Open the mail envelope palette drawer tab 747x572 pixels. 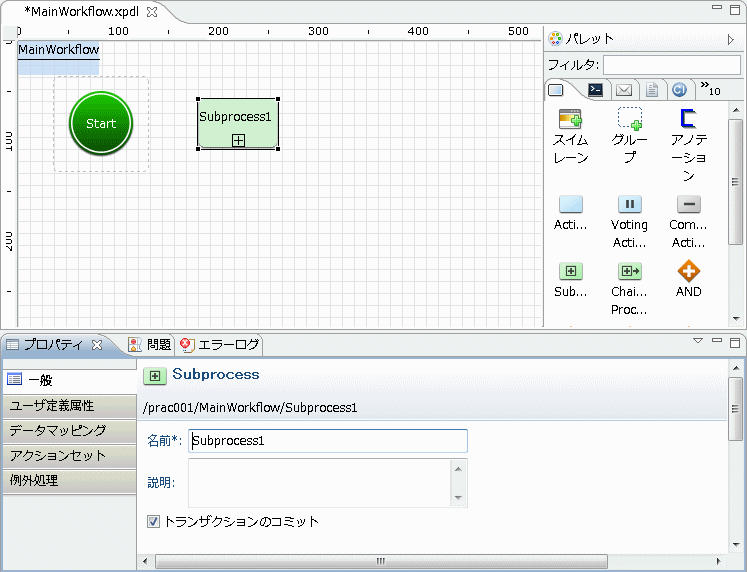624,90
